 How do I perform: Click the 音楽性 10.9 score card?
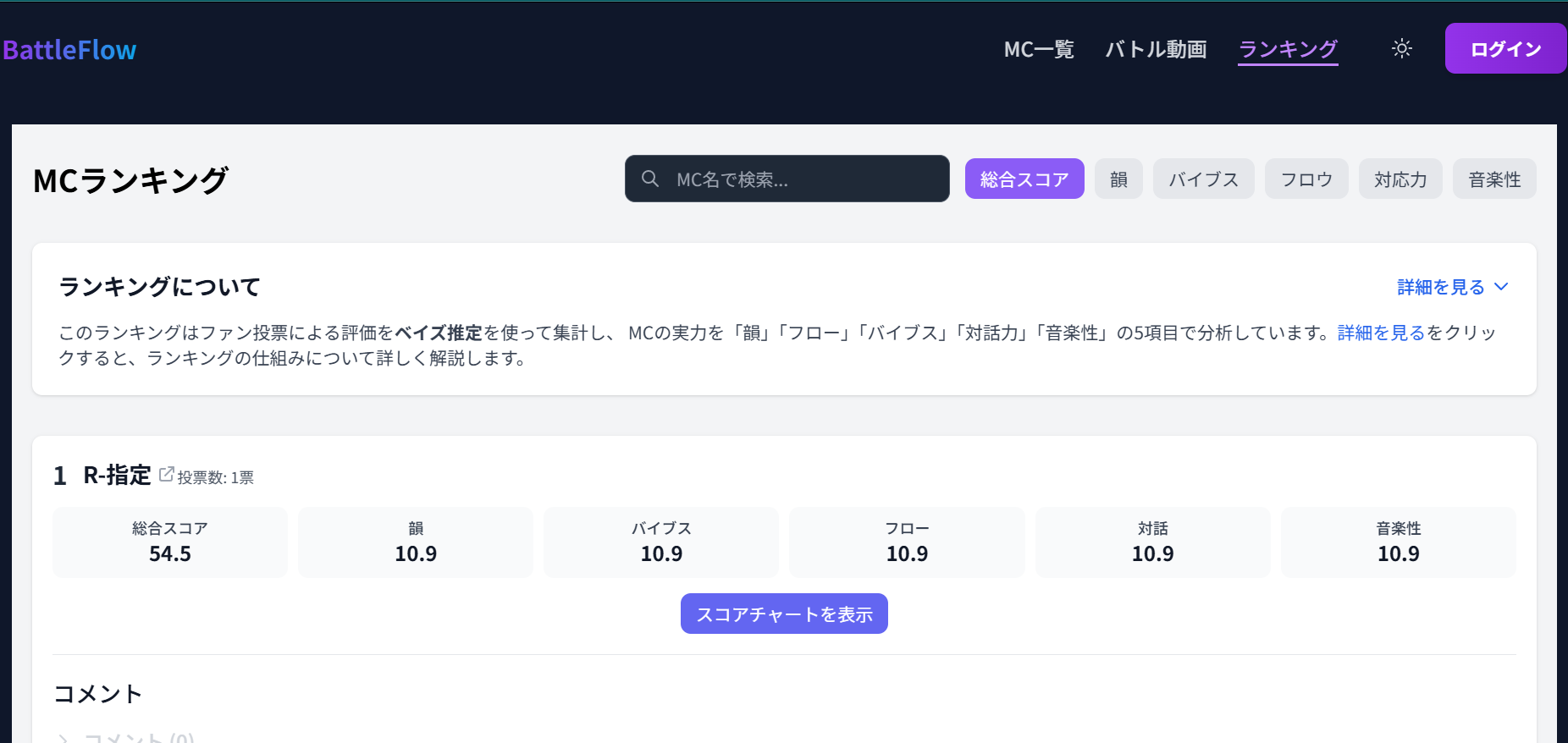pyautogui.click(x=1399, y=542)
